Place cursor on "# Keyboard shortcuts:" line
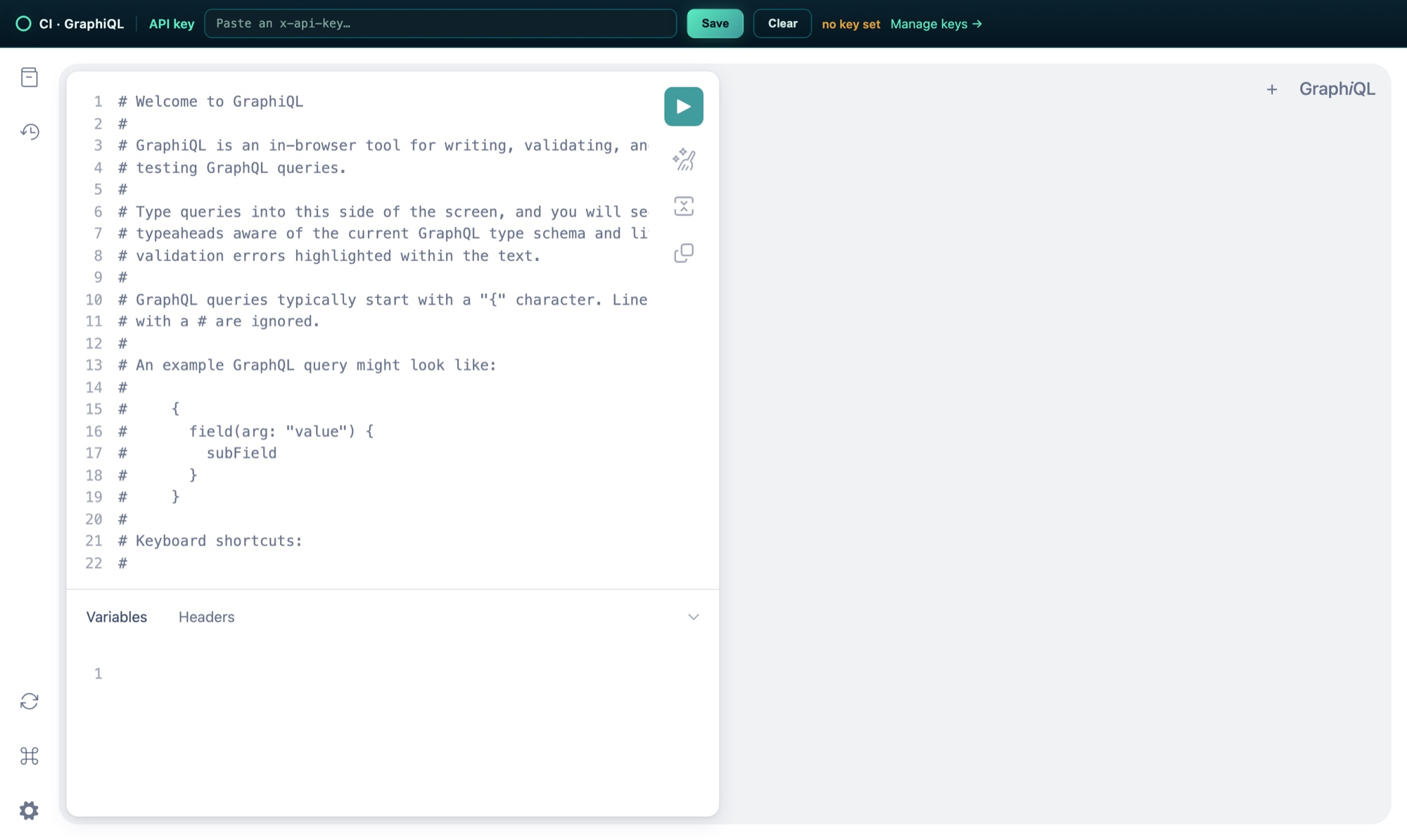Image resolution: width=1407 pixels, height=840 pixels. click(x=210, y=541)
